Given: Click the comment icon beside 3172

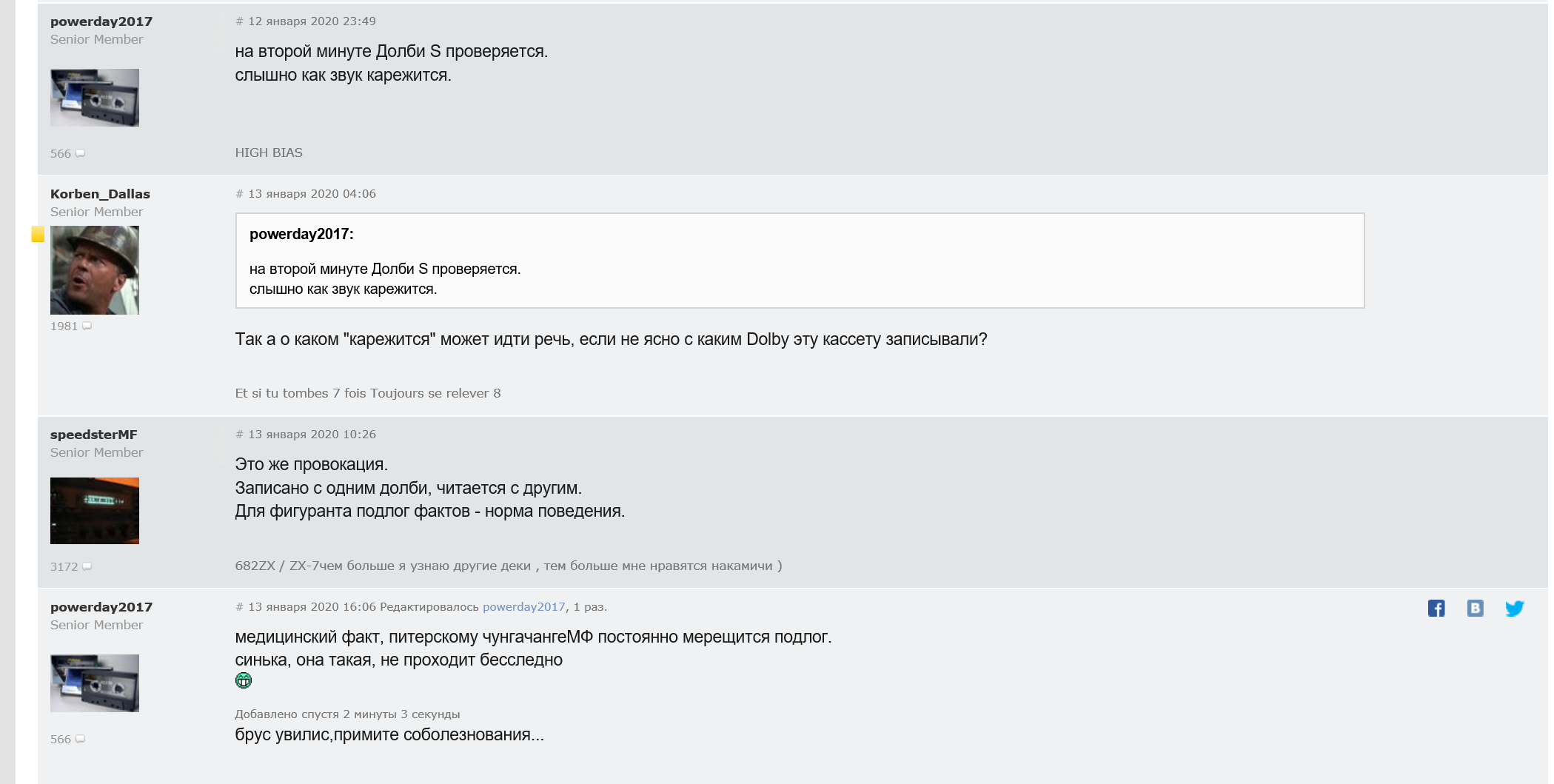Looking at the screenshot, I should pyautogui.click(x=87, y=567).
